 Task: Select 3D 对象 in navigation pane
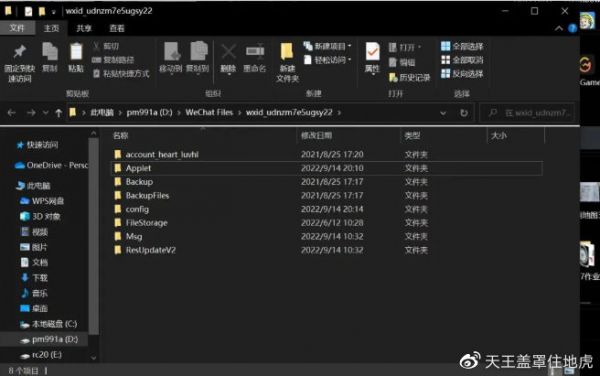pos(41,216)
